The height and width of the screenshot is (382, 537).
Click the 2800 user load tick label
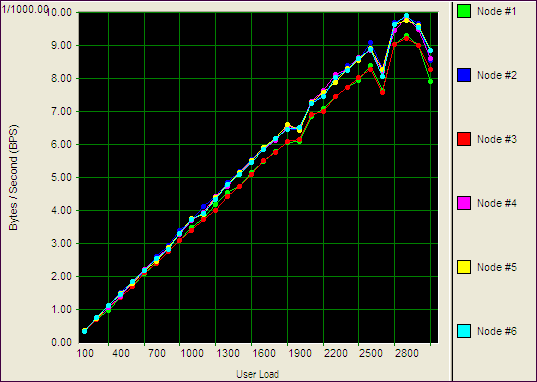tap(407, 353)
